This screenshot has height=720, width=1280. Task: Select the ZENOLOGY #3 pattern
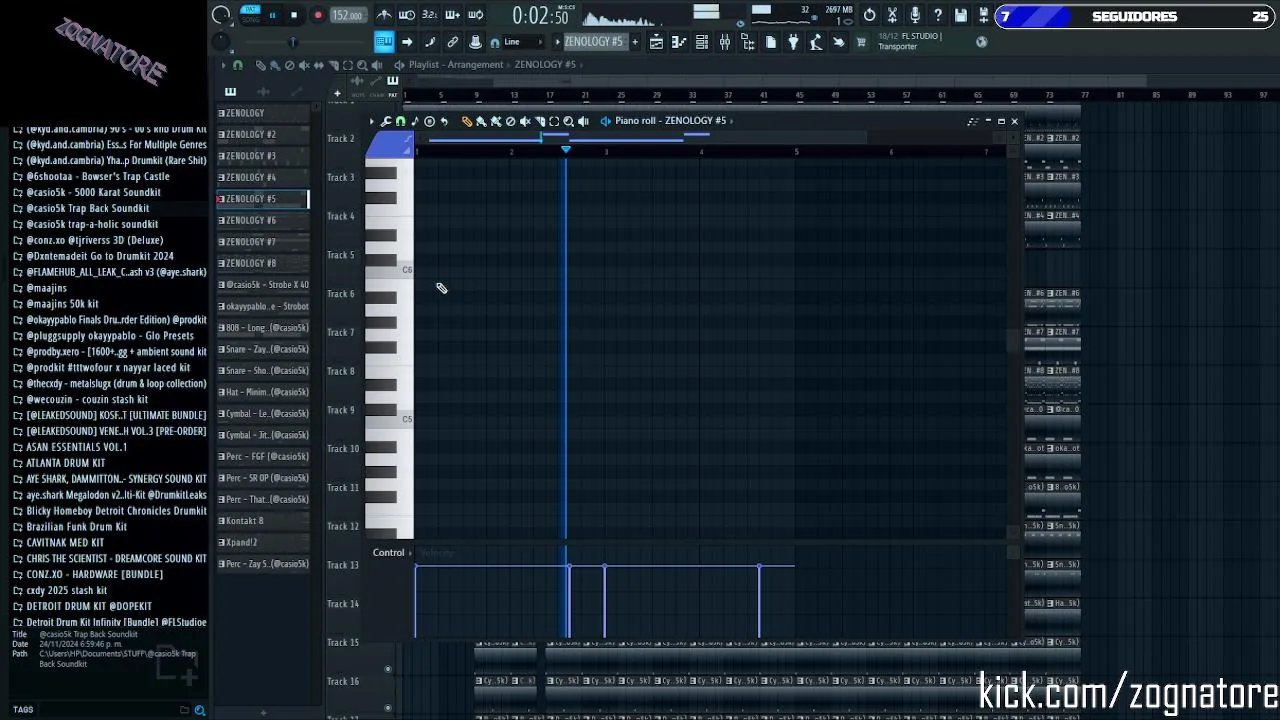263,156
